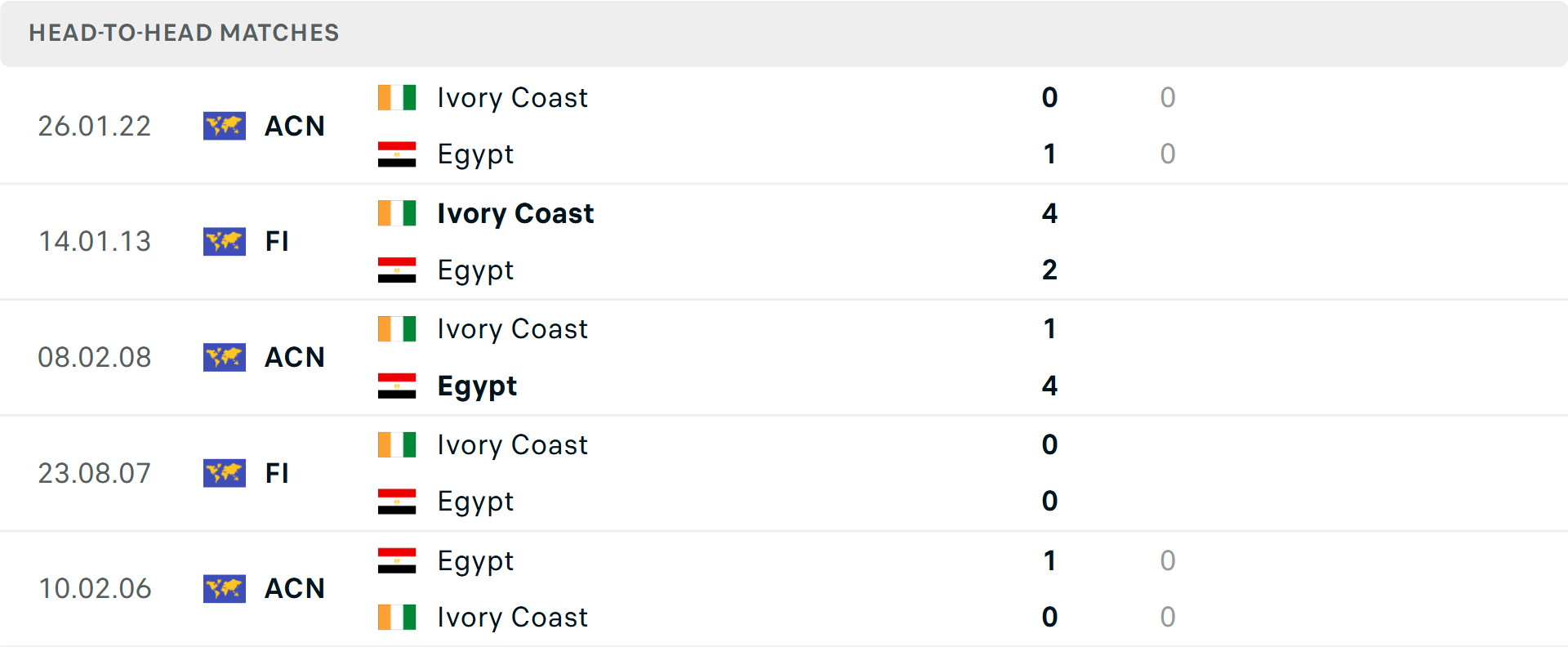The image size is (1568, 647).
Task: Open the competition icon on the 10.02.06 row
Action: (225, 588)
